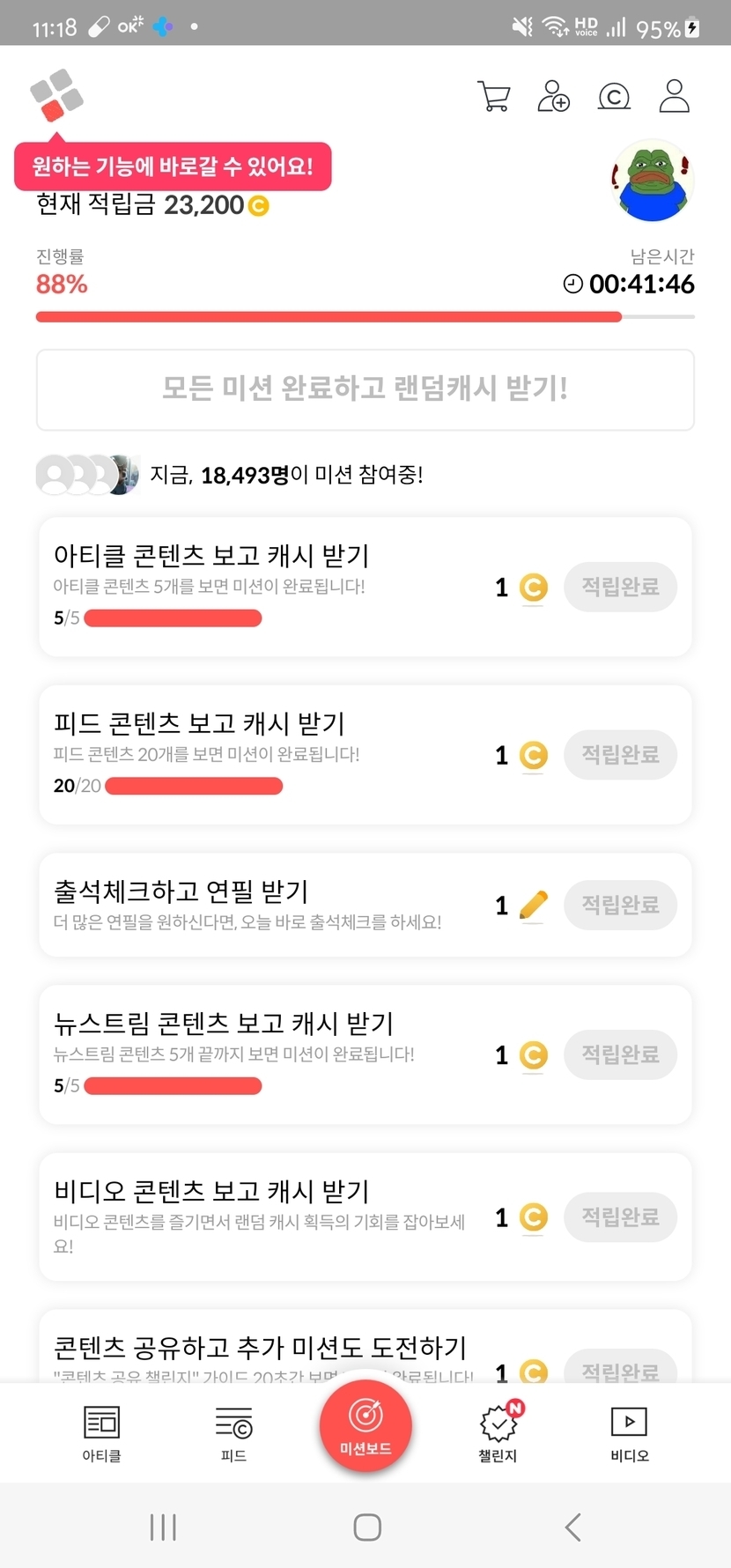Viewport: 731px width, 1568px height.
Task: Tap the pencil reward icon
Action: pyautogui.click(x=533, y=905)
